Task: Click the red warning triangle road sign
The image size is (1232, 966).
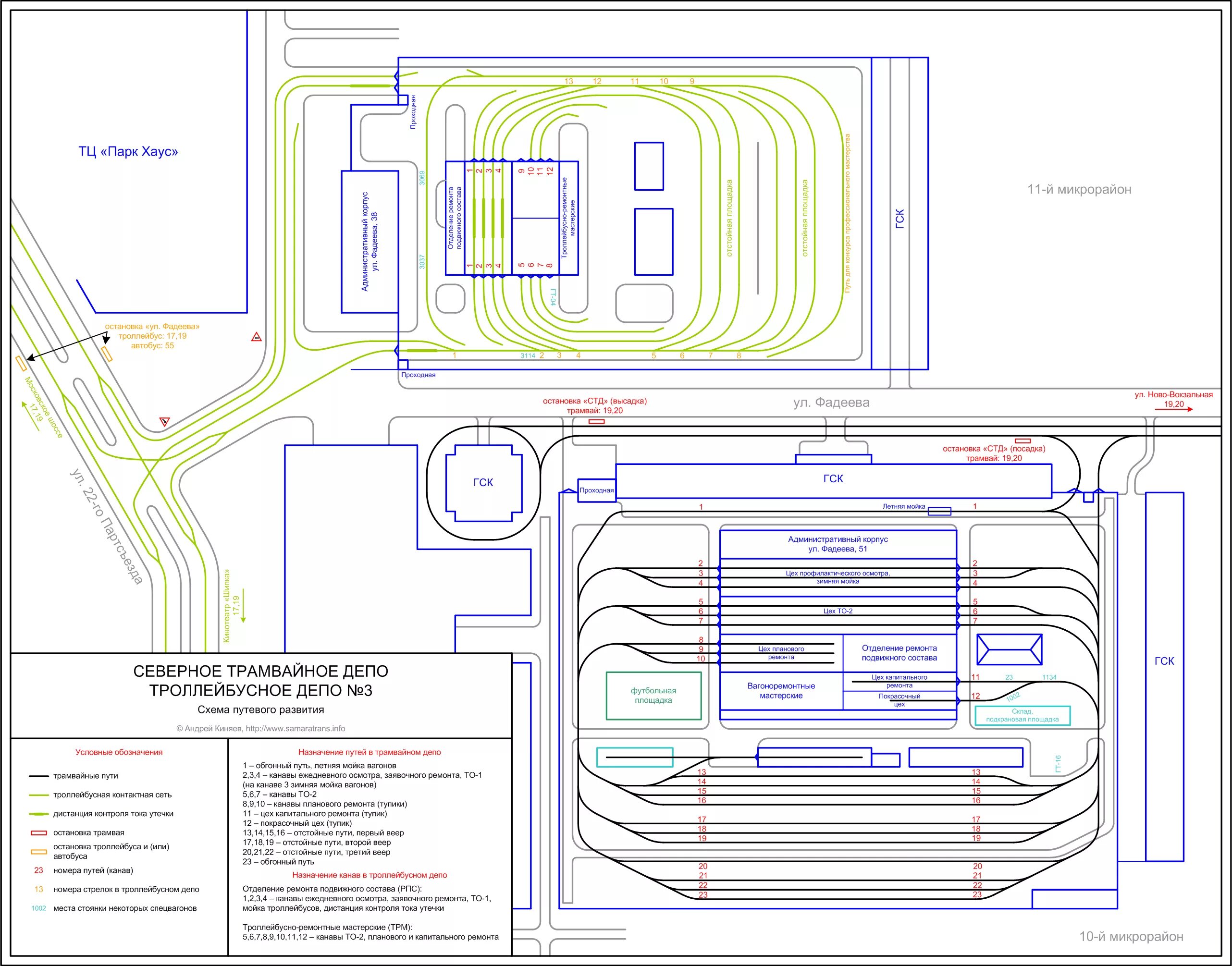Action: (256, 337)
